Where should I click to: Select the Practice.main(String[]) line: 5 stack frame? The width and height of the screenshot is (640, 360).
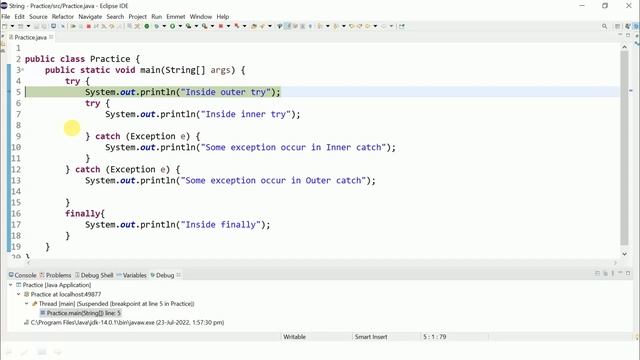pos(80,313)
